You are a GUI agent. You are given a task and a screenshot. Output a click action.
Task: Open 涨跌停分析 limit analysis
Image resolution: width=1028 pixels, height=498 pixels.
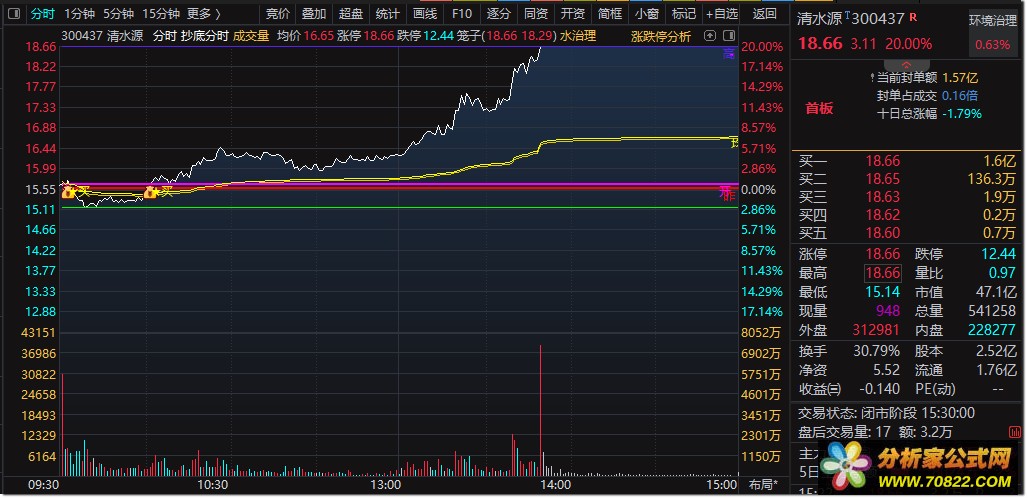click(661, 36)
